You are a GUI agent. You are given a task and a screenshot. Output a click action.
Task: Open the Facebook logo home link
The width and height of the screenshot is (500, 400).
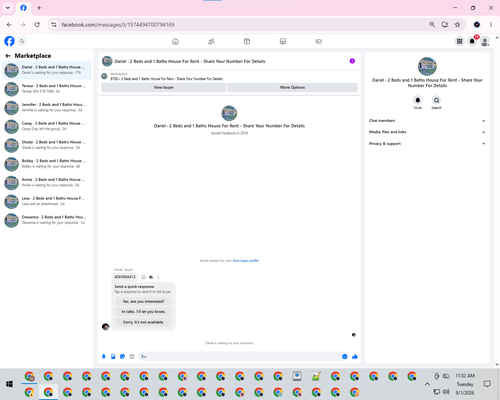9,41
